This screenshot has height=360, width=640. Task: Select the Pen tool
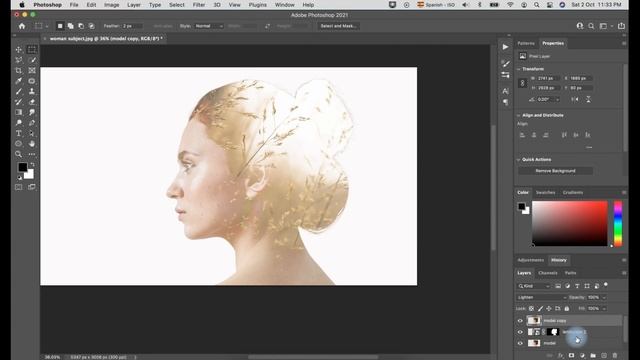click(32, 123)
